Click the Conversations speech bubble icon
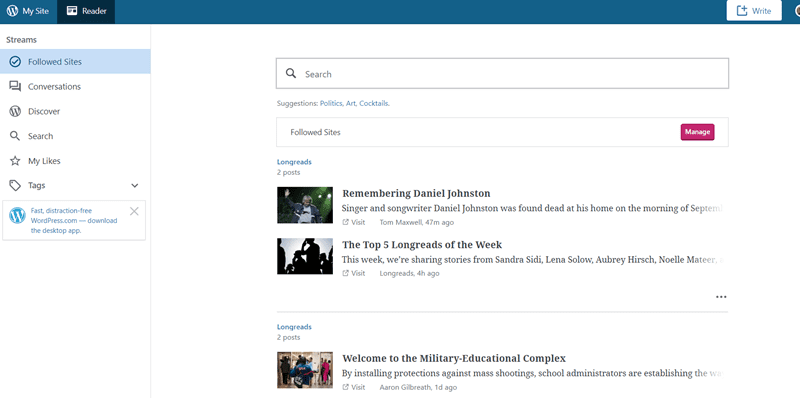The width and height of the screenshot is (800, 398). [x=15, y=87]
